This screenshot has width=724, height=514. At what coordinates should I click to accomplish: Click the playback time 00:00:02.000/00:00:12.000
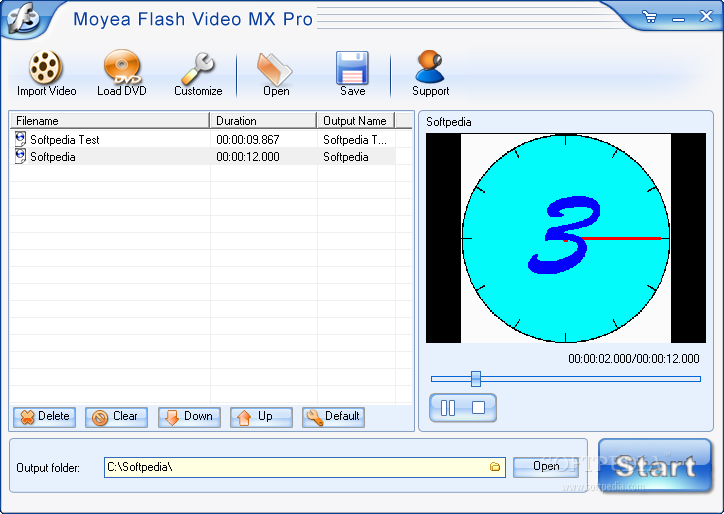point(634,359)
